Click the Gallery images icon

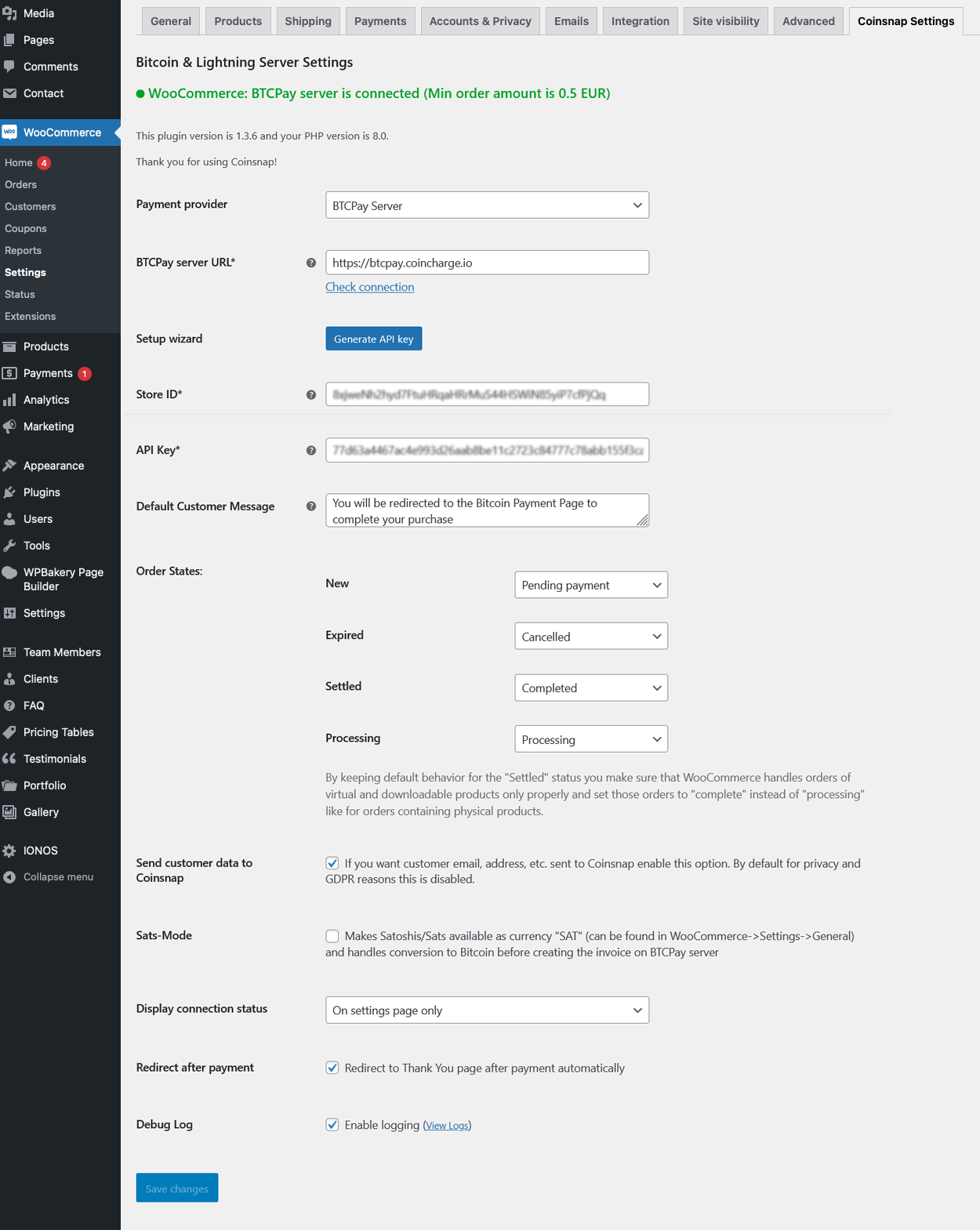coord(9,812)
